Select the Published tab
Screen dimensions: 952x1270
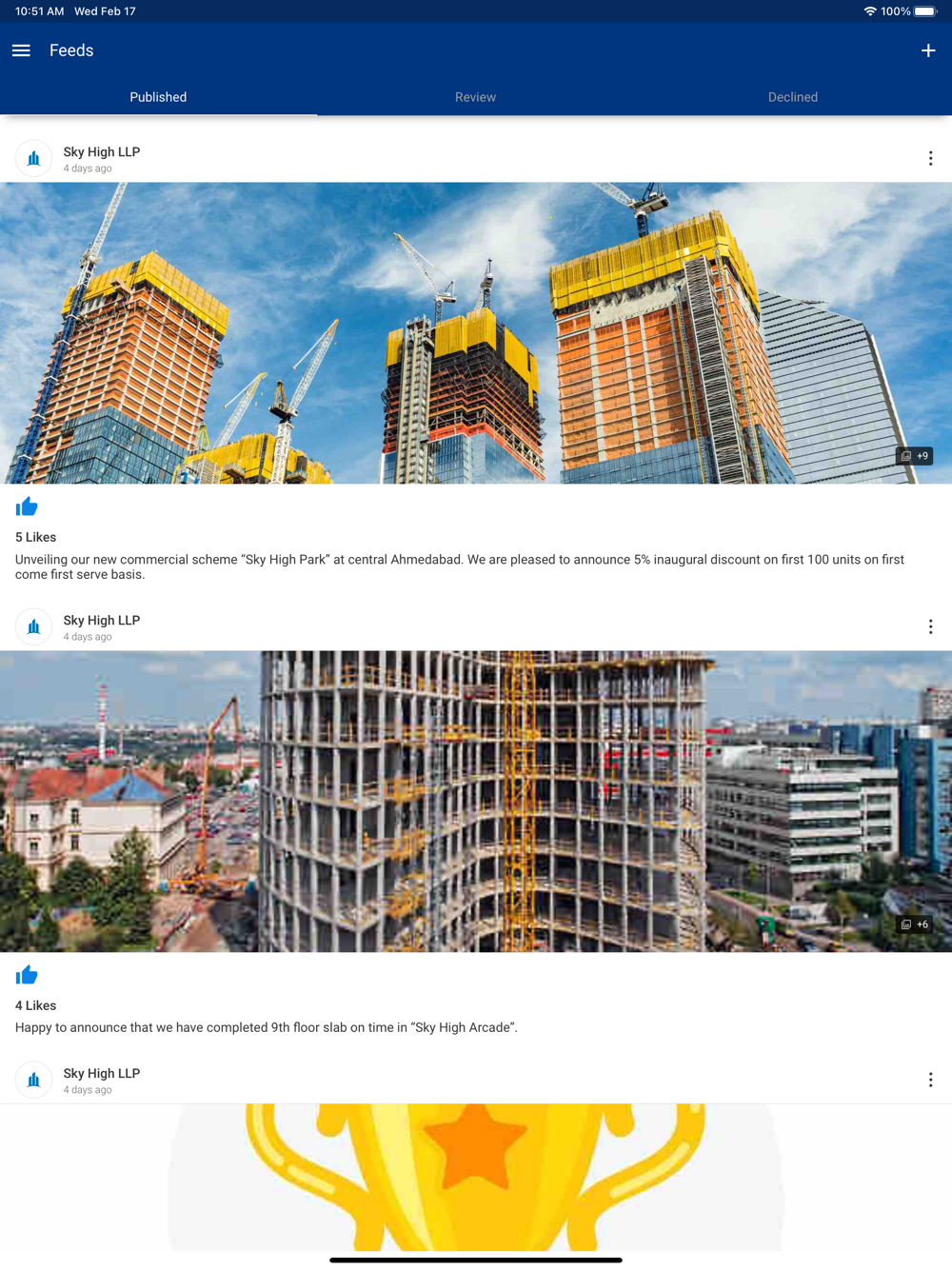pos(158,97)
